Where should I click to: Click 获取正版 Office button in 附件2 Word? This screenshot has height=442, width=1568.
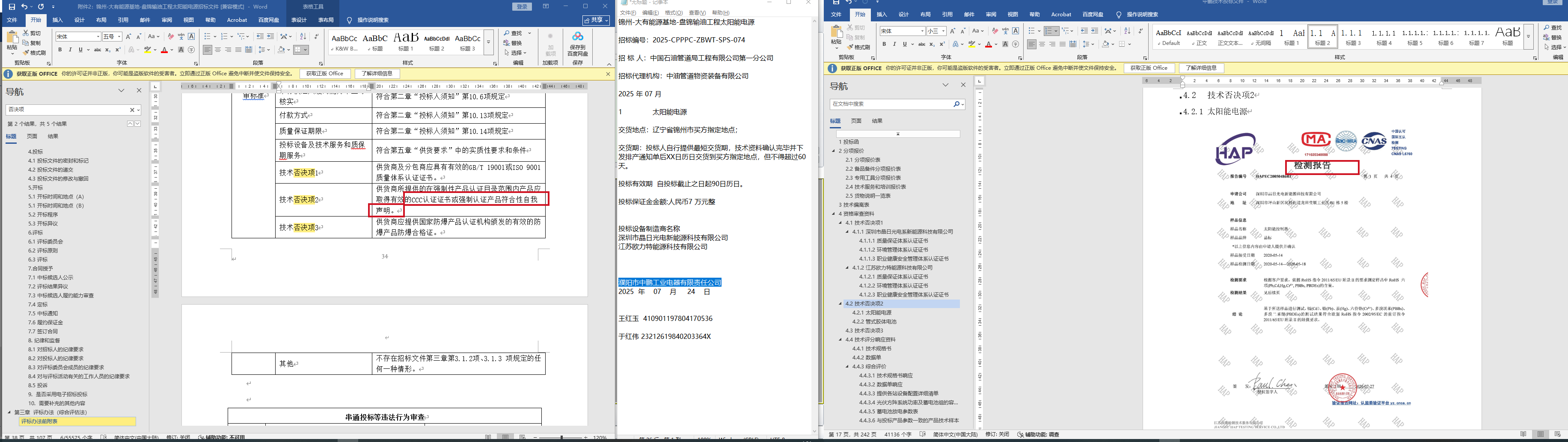pos(325,74)
